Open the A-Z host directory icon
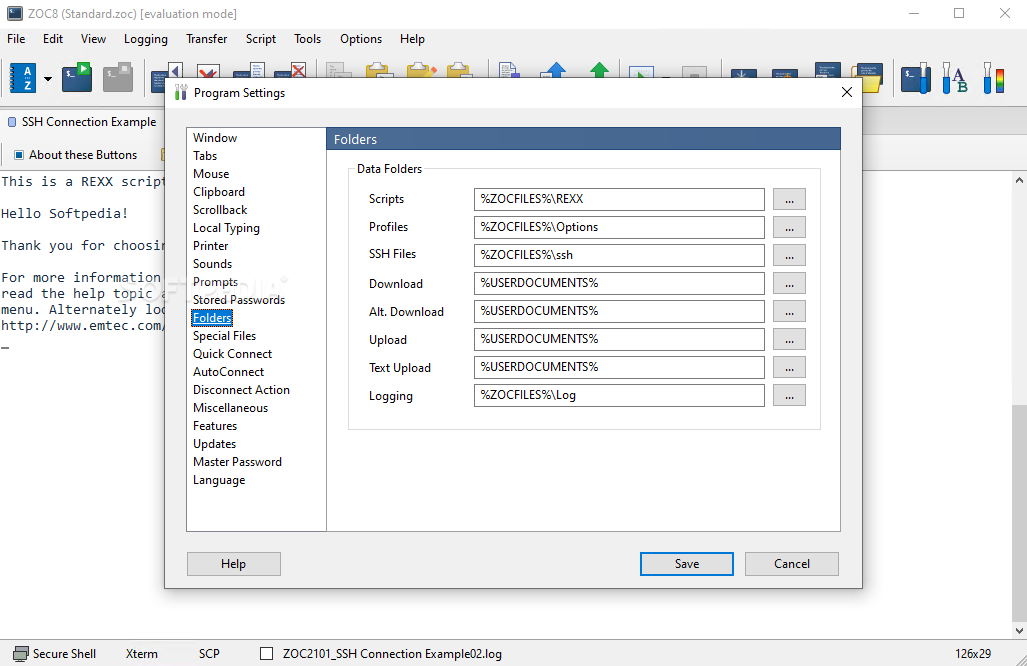This screenshot has width=1027, height=666. [23, 78]
